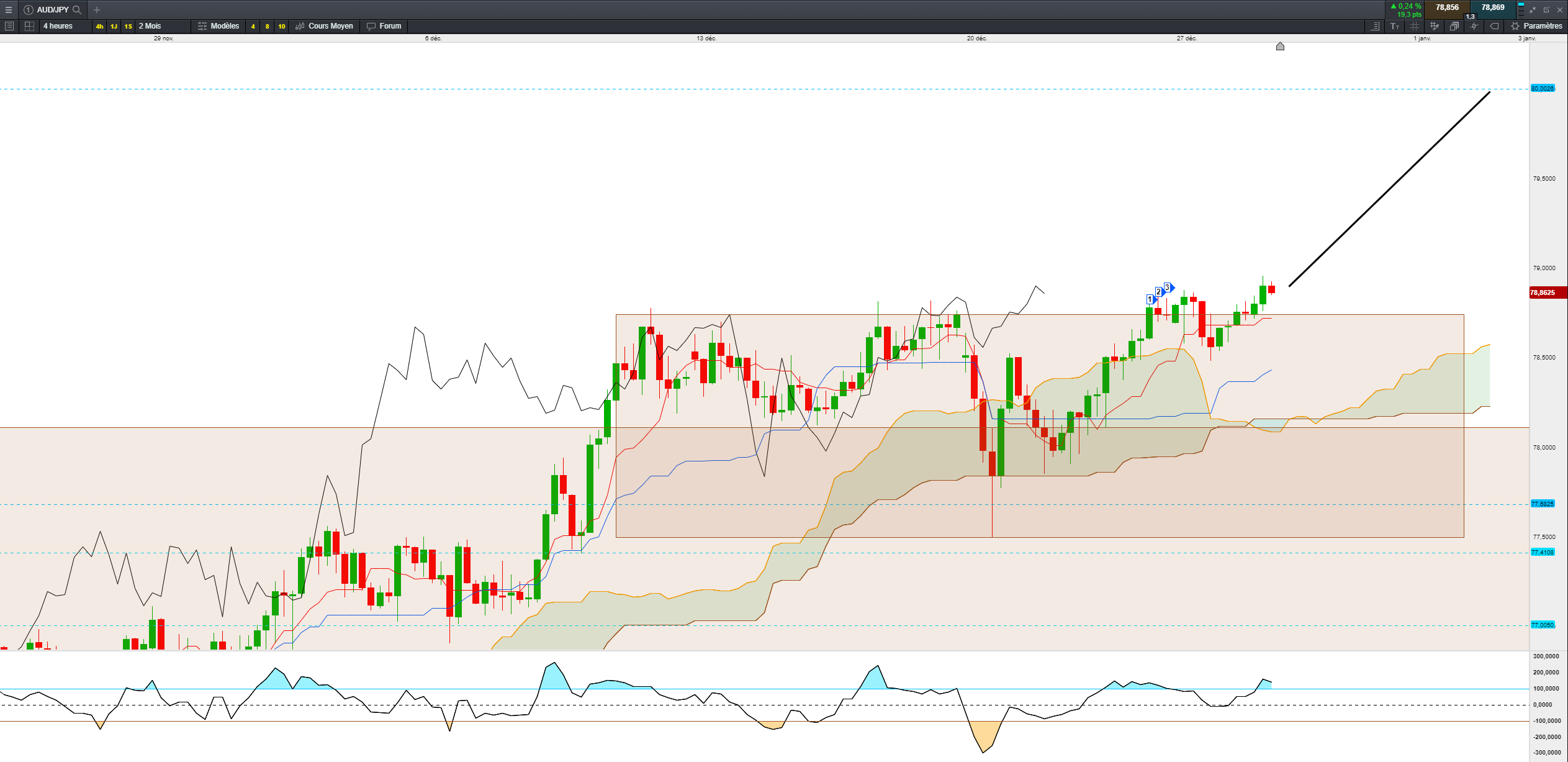Viewport: 1568px width, 762px height.
Task: Select the text annotation tool
Action: (x=1395, y=26)
